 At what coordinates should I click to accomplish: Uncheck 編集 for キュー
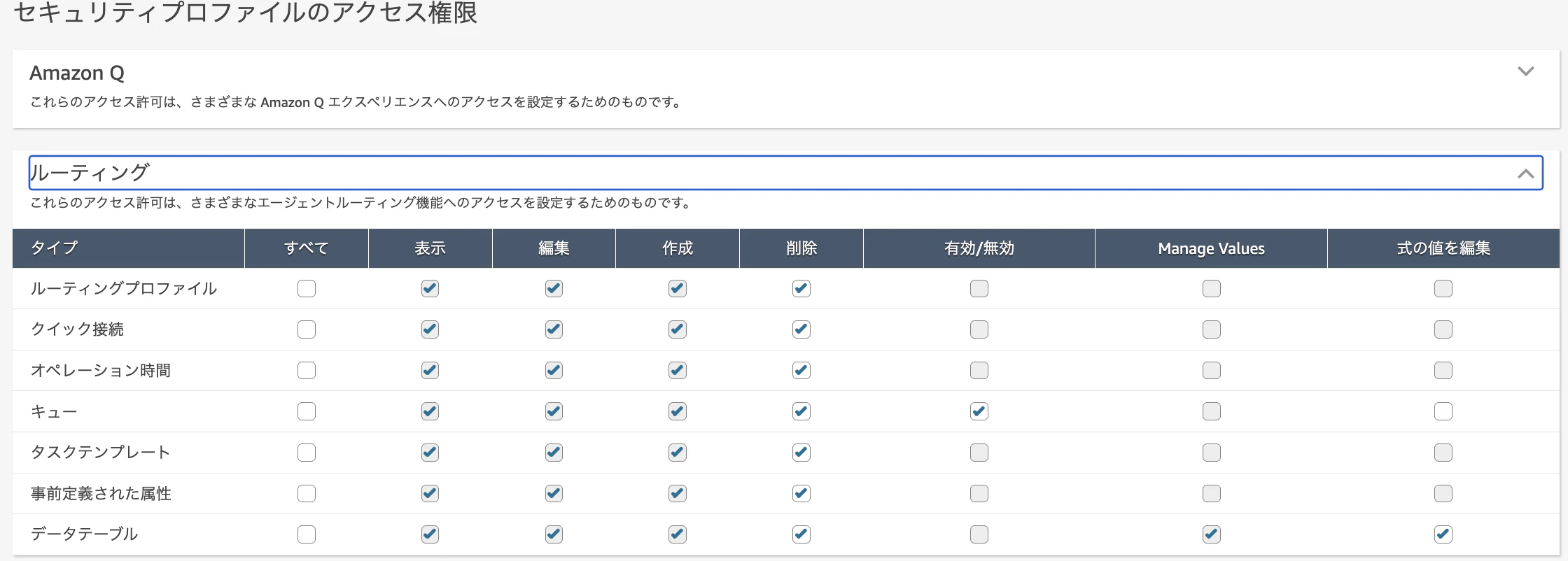pos(554,411)
